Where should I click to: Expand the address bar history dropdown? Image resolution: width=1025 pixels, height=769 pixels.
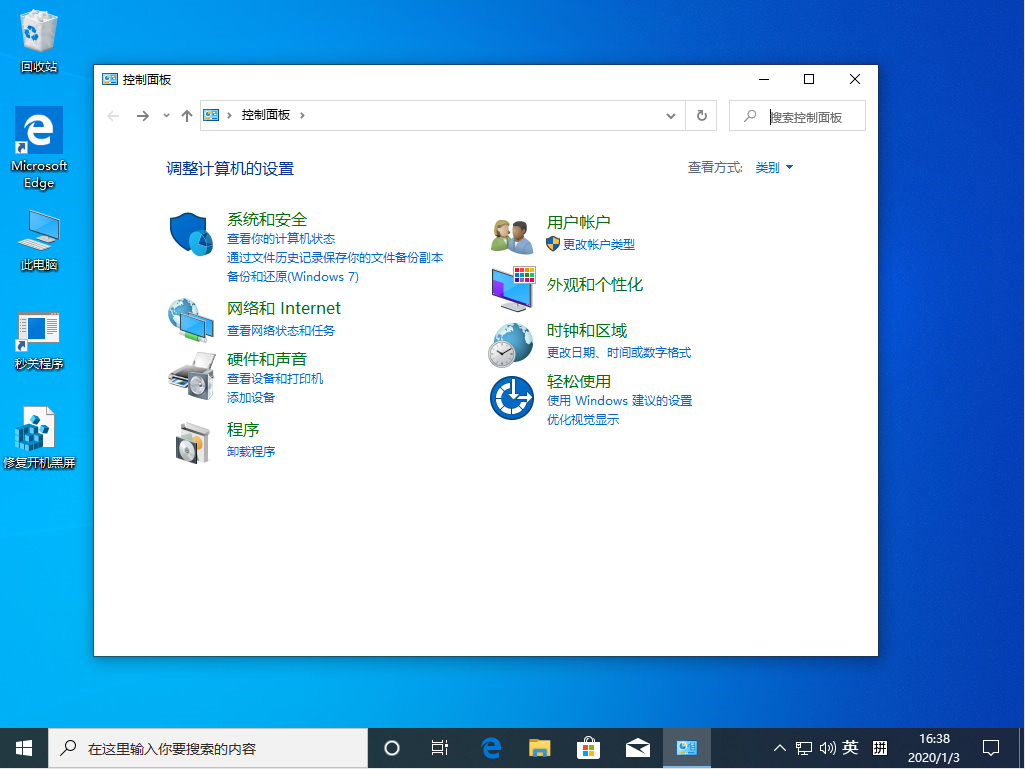pos(671,115)
